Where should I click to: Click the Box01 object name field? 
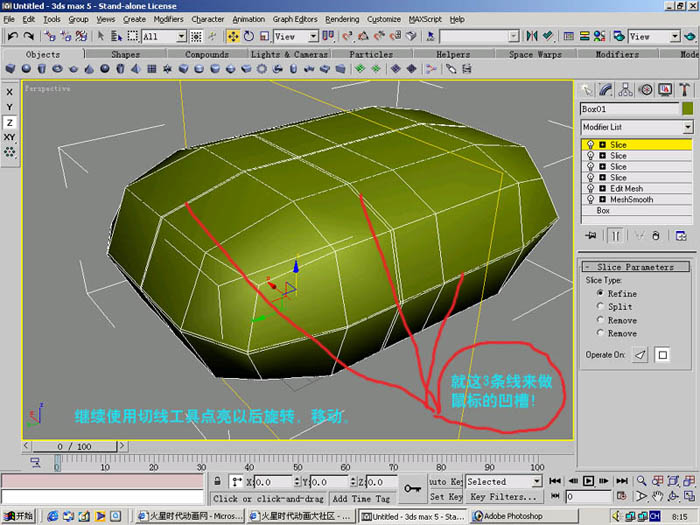pyautogui.click(x=629, y=109)
